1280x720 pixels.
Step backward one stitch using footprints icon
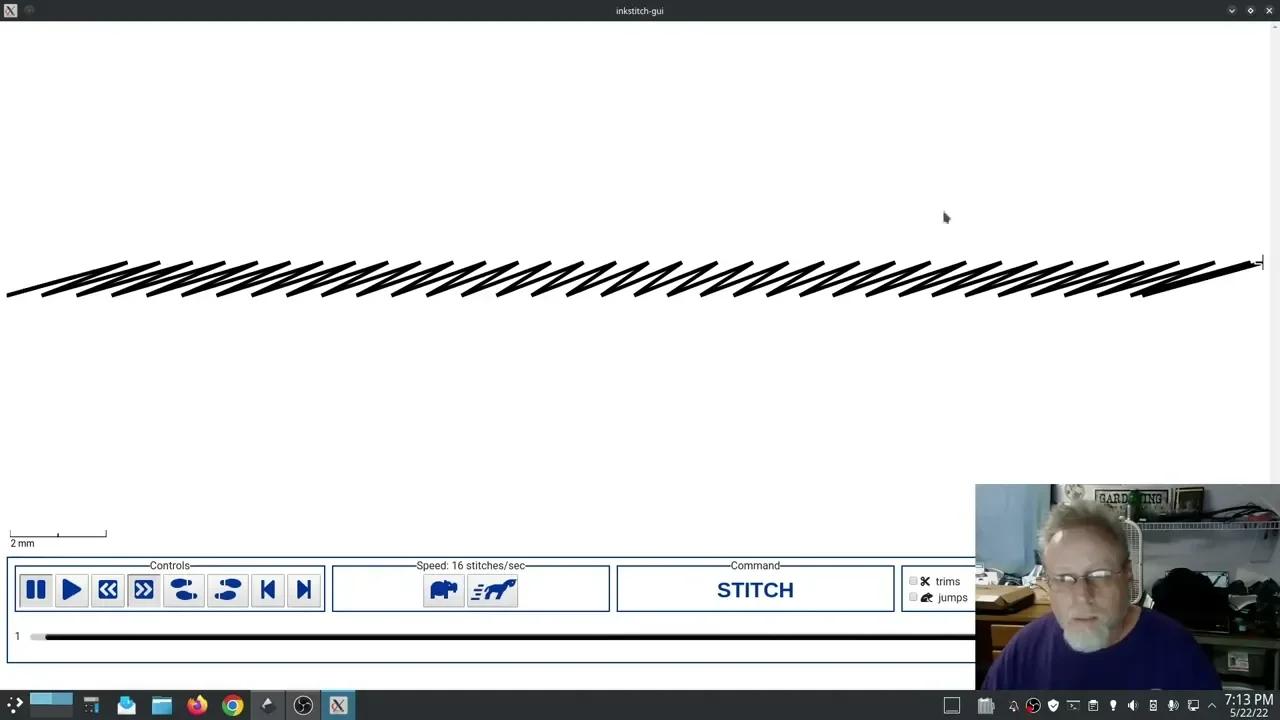pyautogui.click(x=183, y=590)
